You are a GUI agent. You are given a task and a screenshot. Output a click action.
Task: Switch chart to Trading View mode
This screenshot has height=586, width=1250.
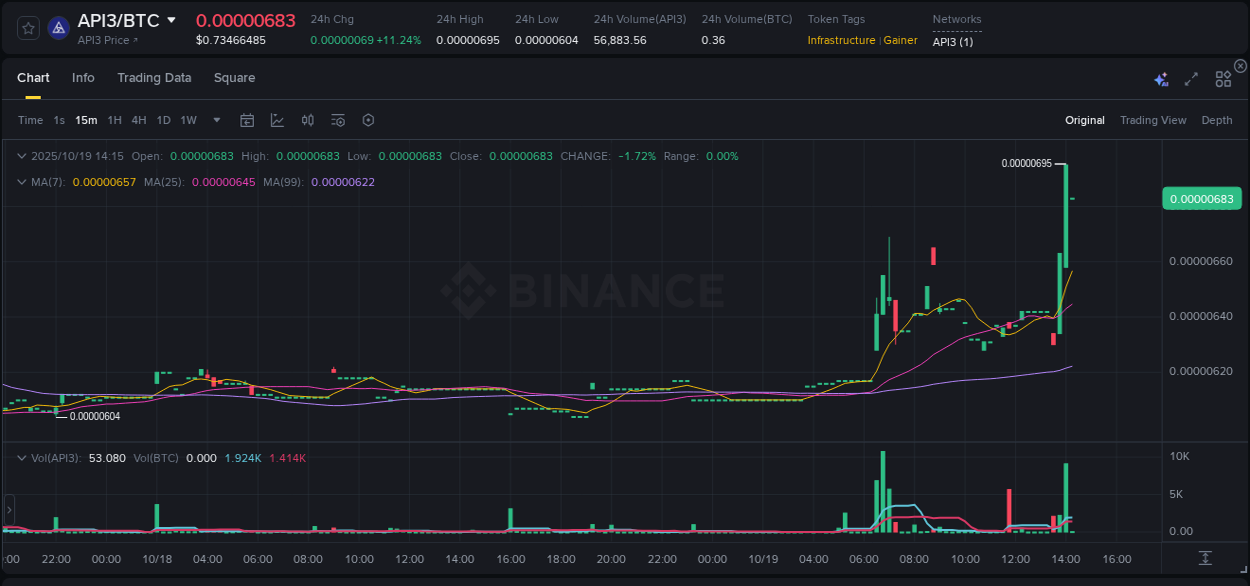[1153, 120]
